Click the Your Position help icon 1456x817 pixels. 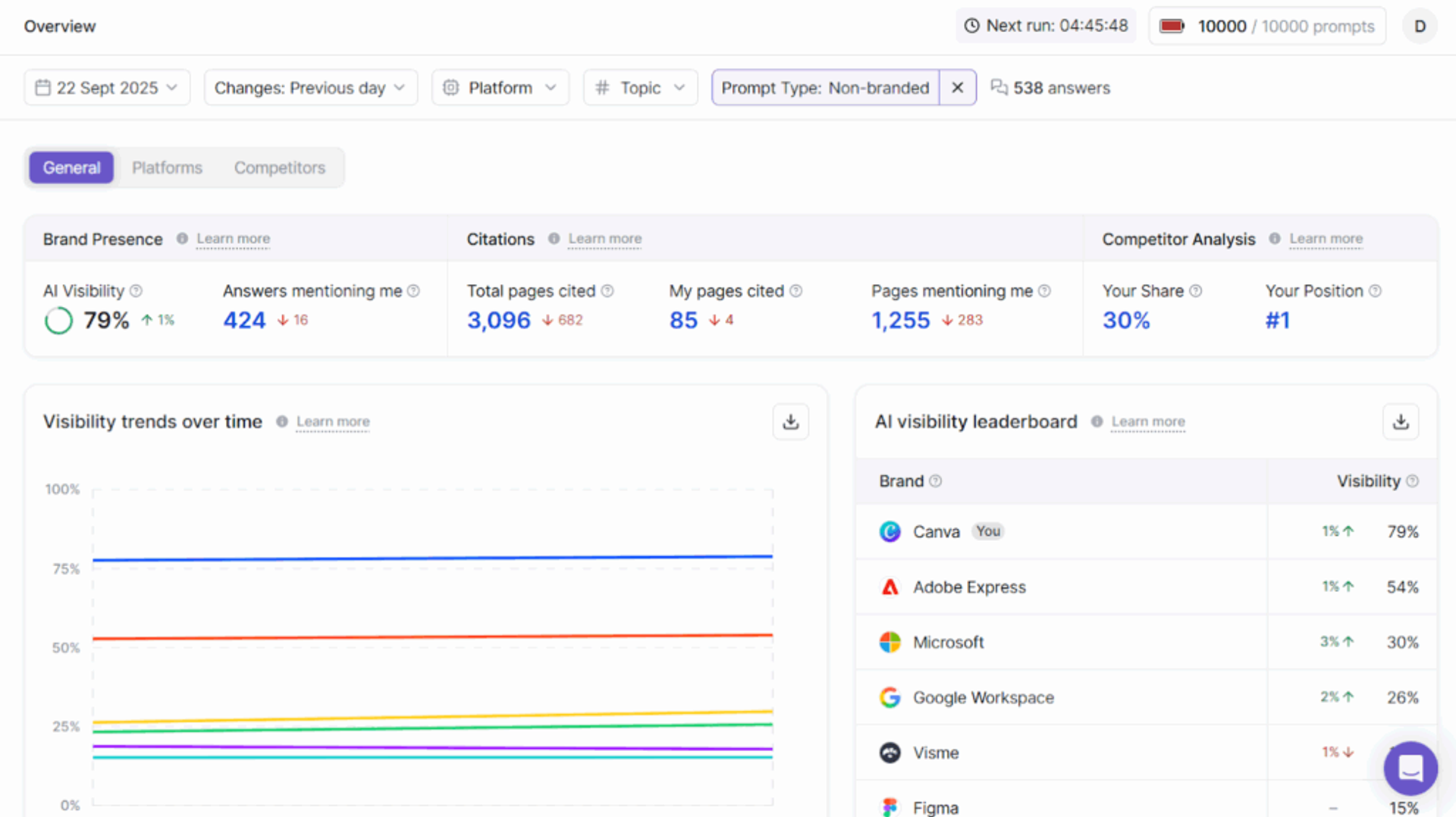(x=1375, y=291)
